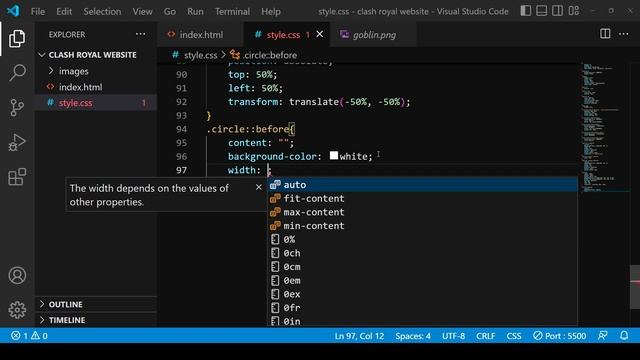Expand the TIMELINE section

pos(96,320)
